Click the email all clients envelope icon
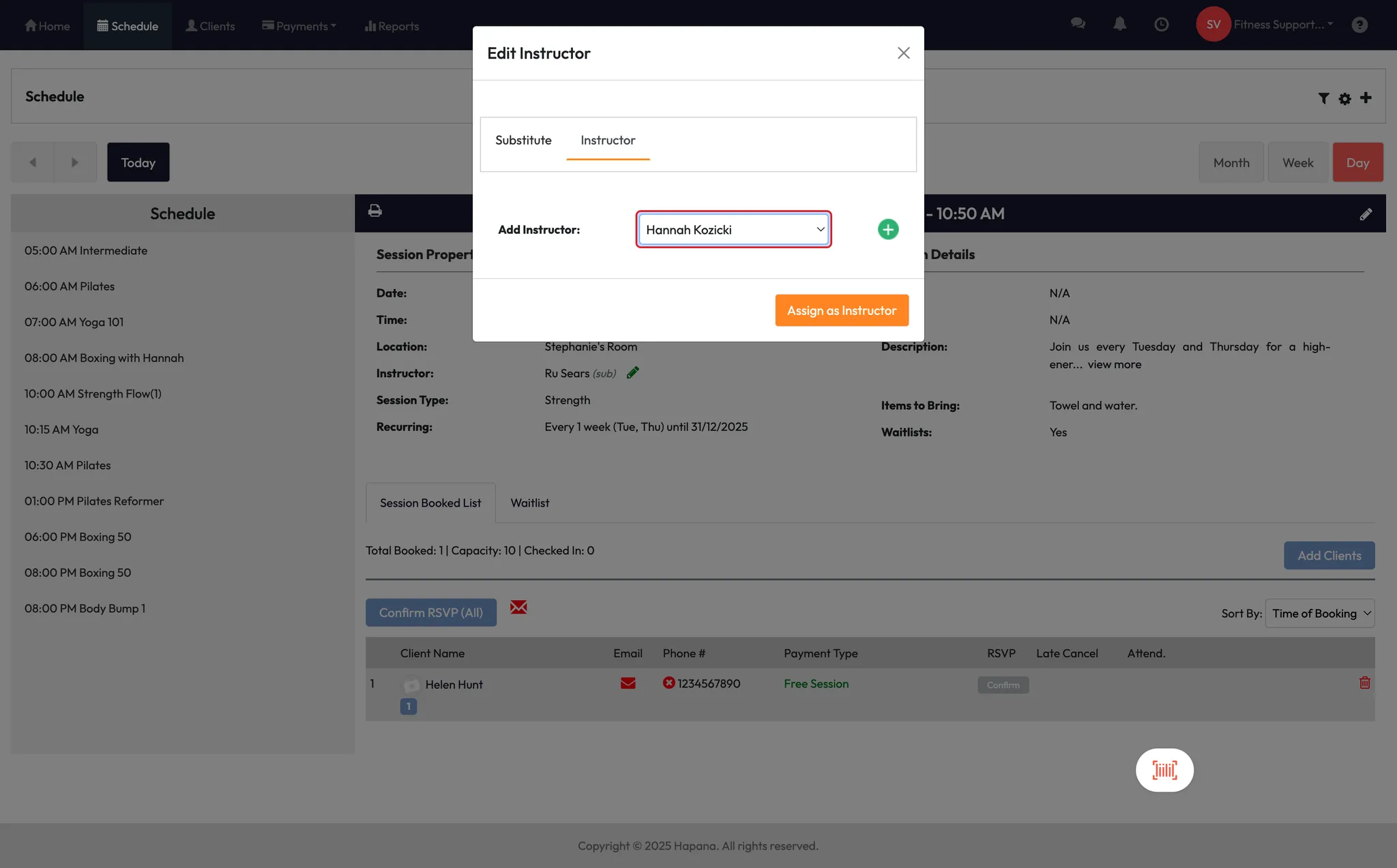 [518, 607]
